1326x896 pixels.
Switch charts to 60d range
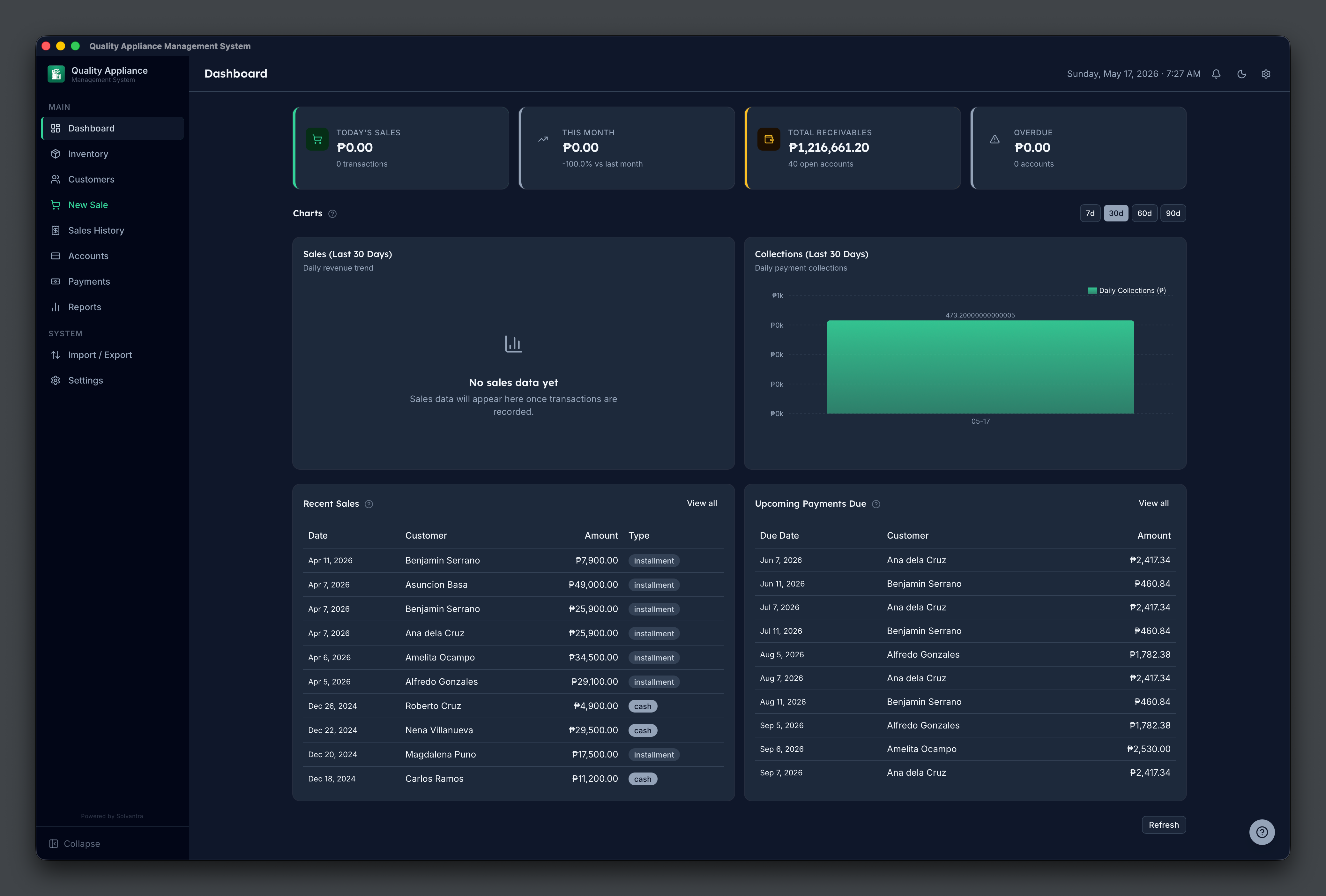coord(1144,213)
